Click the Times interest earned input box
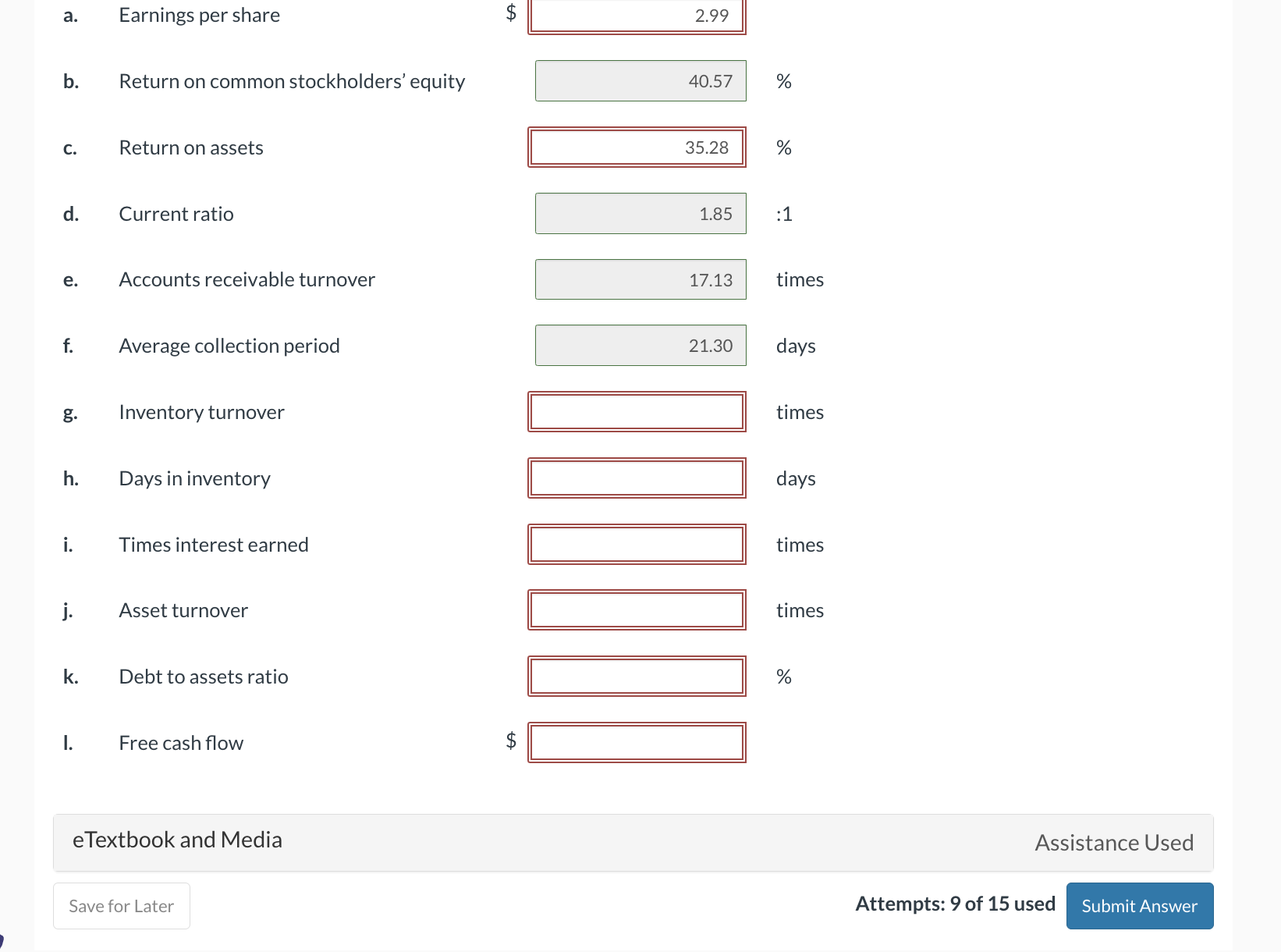Viewport: 1281px width, 952px height. [x=636, y=544]
